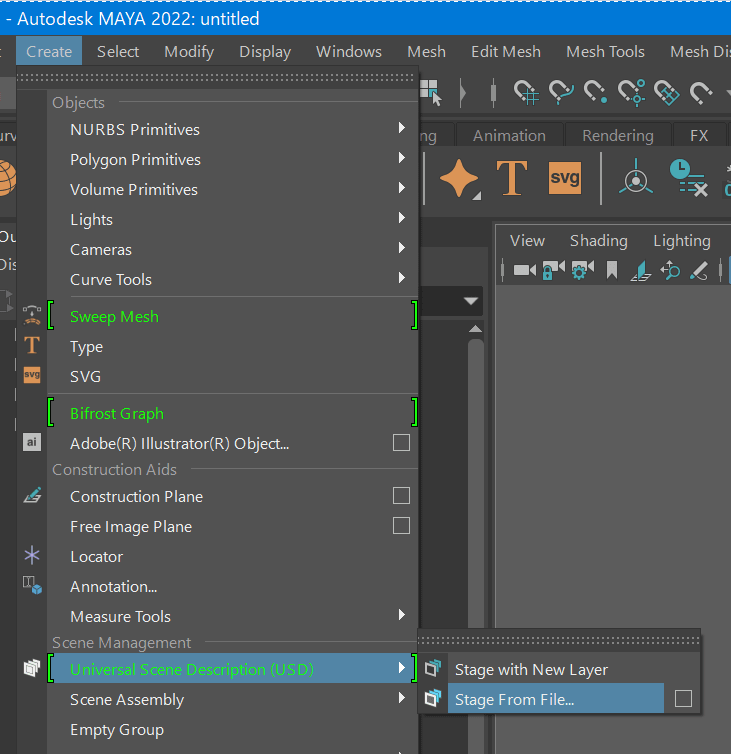
Task: Click the orange four-point star shelf icon
Action: [460, 178]
